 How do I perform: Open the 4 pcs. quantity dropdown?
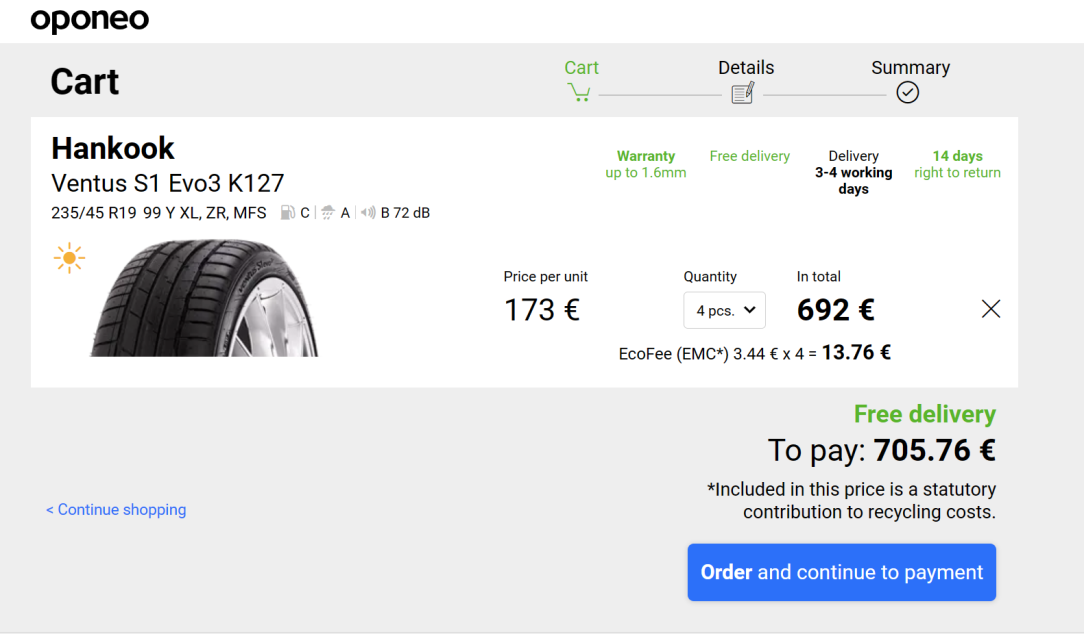pos(725,310)
